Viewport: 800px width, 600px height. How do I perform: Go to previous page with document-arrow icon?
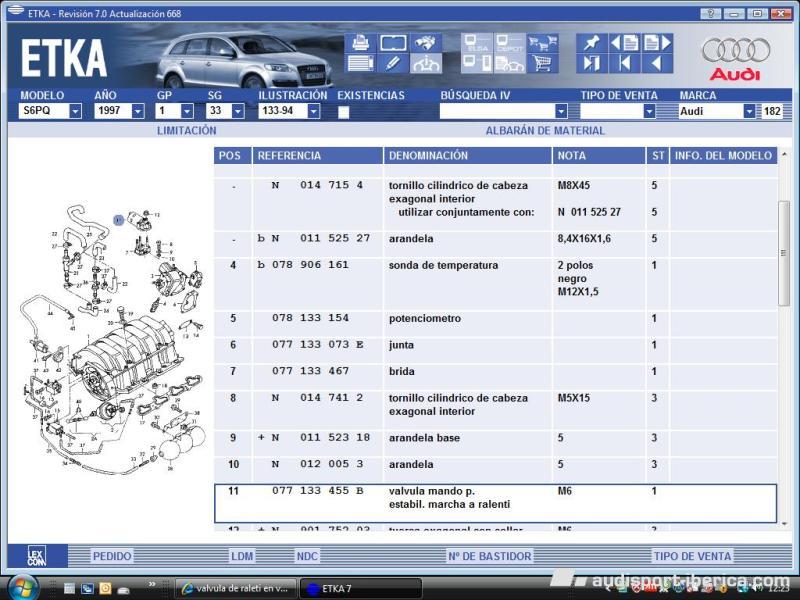624,43
